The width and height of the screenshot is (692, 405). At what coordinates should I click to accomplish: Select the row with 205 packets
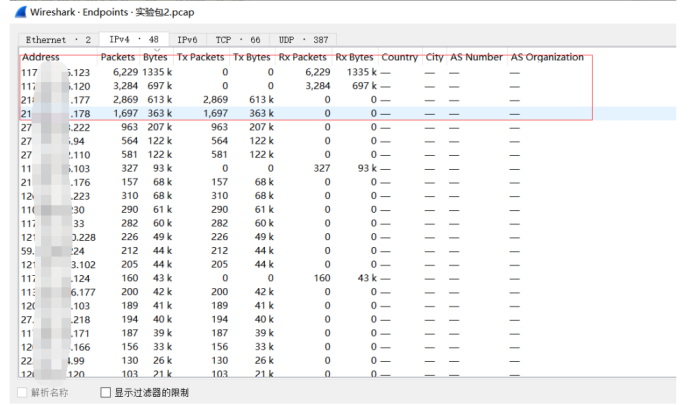348,264
